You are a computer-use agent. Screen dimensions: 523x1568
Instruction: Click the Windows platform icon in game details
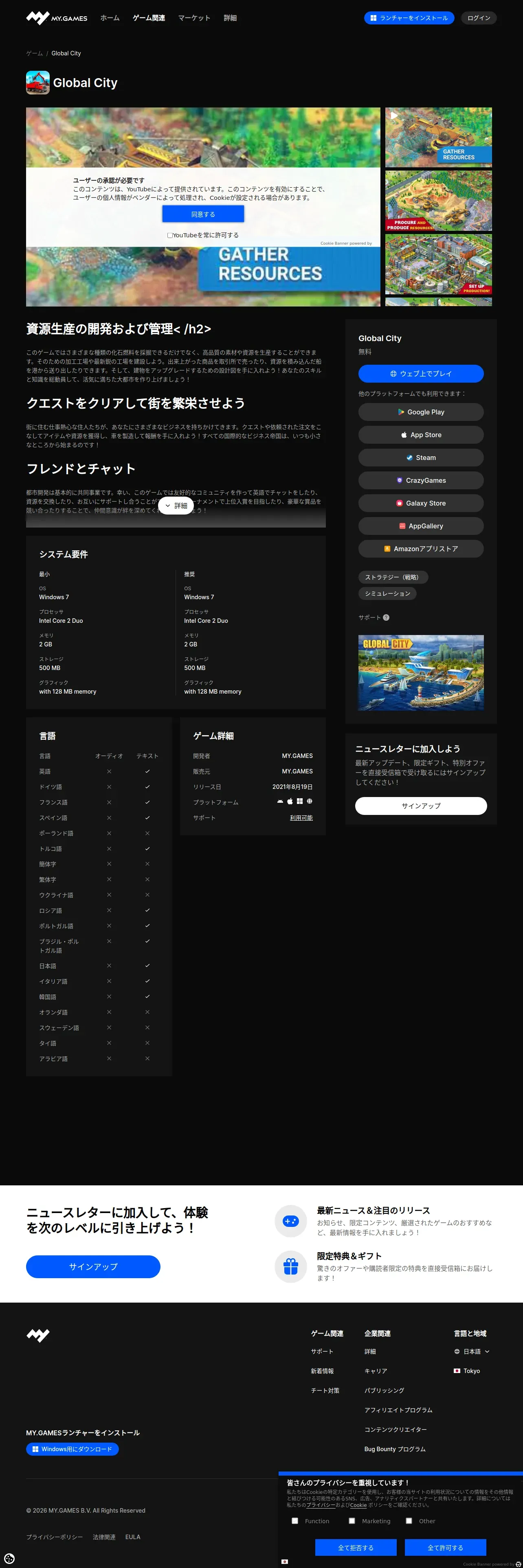click(x=299, y=802)
